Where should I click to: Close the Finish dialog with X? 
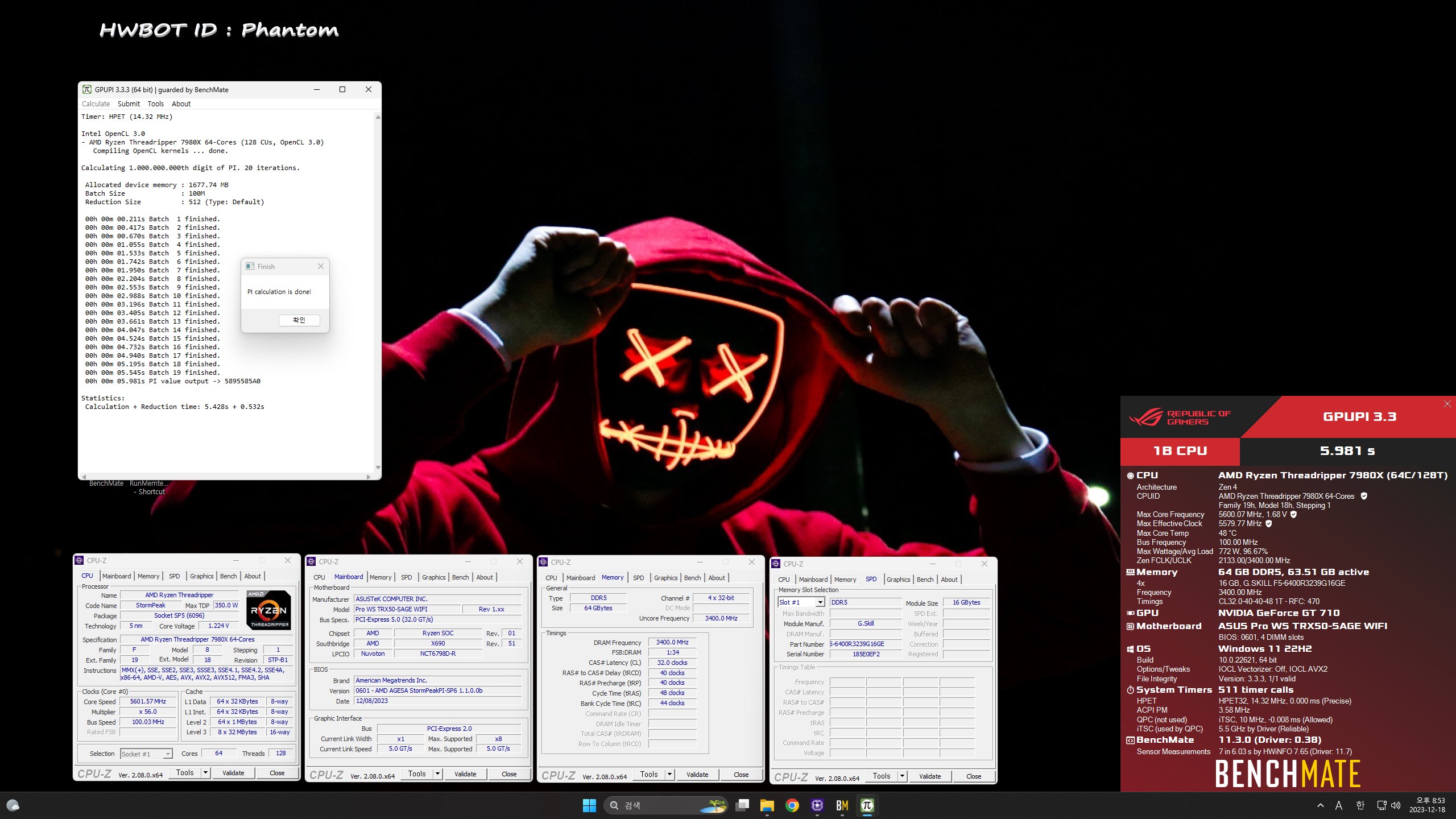tap(321, 266)
